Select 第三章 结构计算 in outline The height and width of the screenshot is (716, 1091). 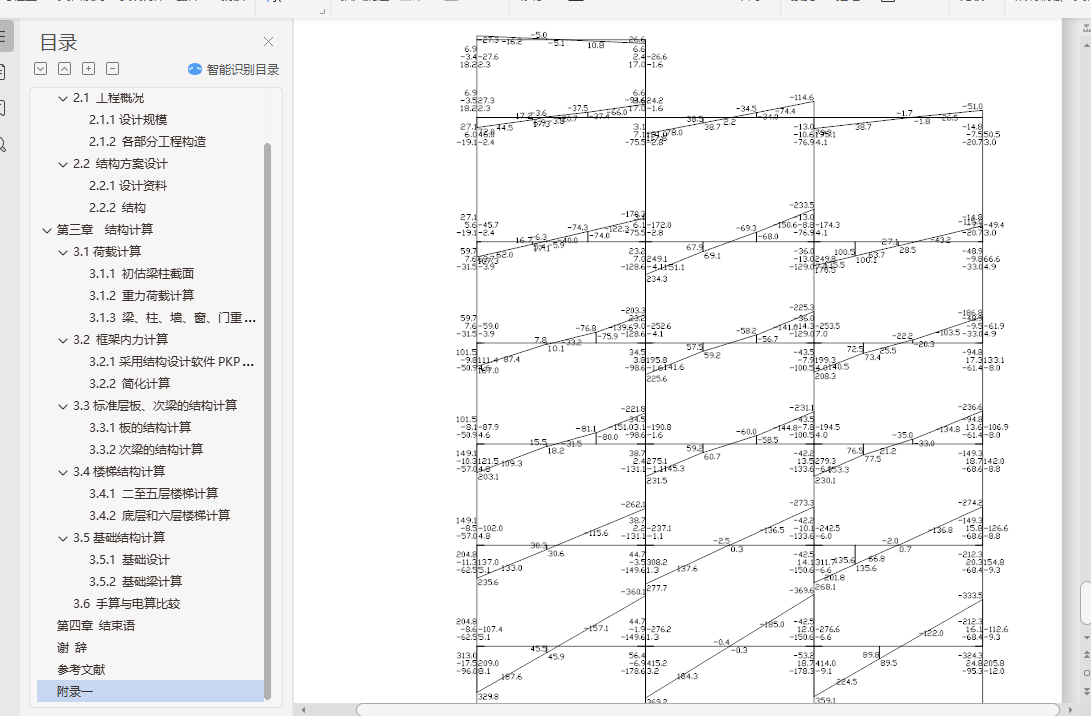click(105, 230)
